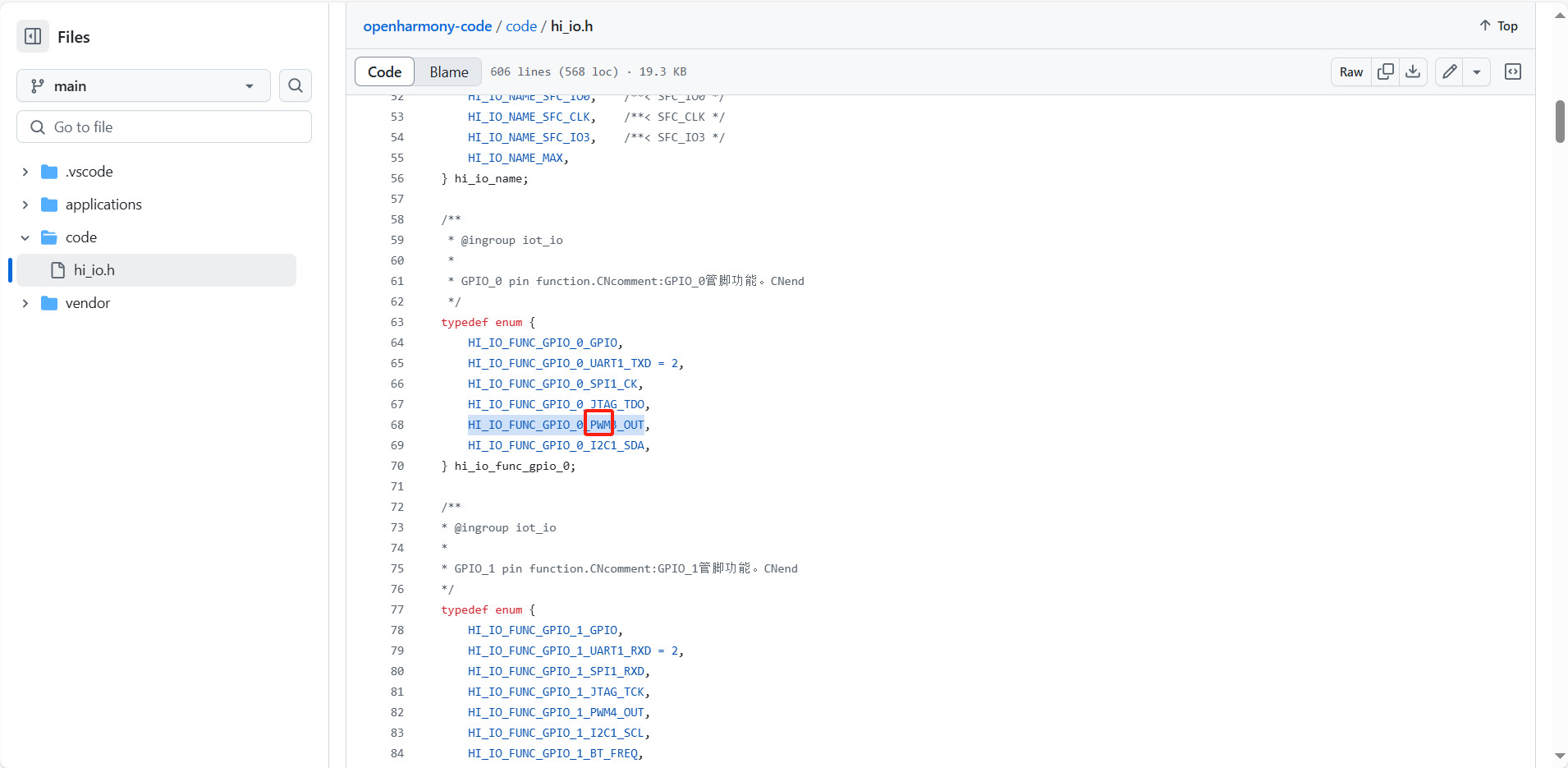The height and width of the screenshot is (768, 1568).
Task: Edit this file with pencil icon
Action: pyautogui.click(x=1450, y=71)
